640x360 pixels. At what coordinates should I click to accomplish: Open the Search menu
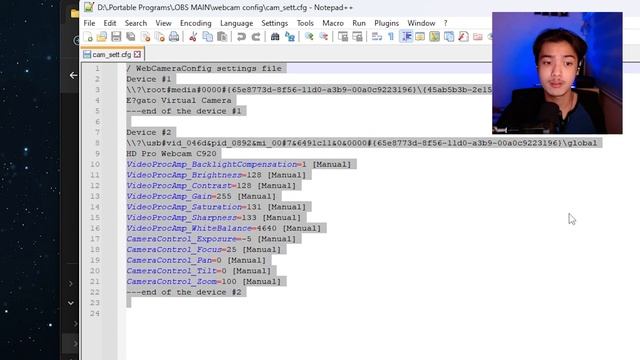point(136,23)
